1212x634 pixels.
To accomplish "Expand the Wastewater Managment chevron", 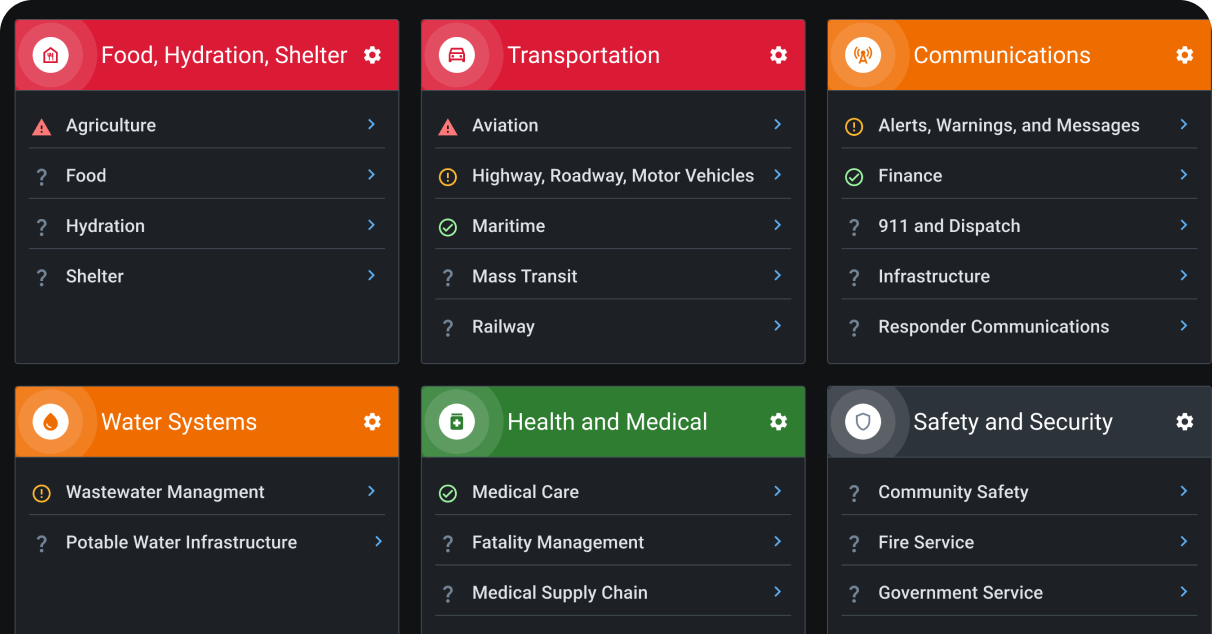I will coord(371,491).
